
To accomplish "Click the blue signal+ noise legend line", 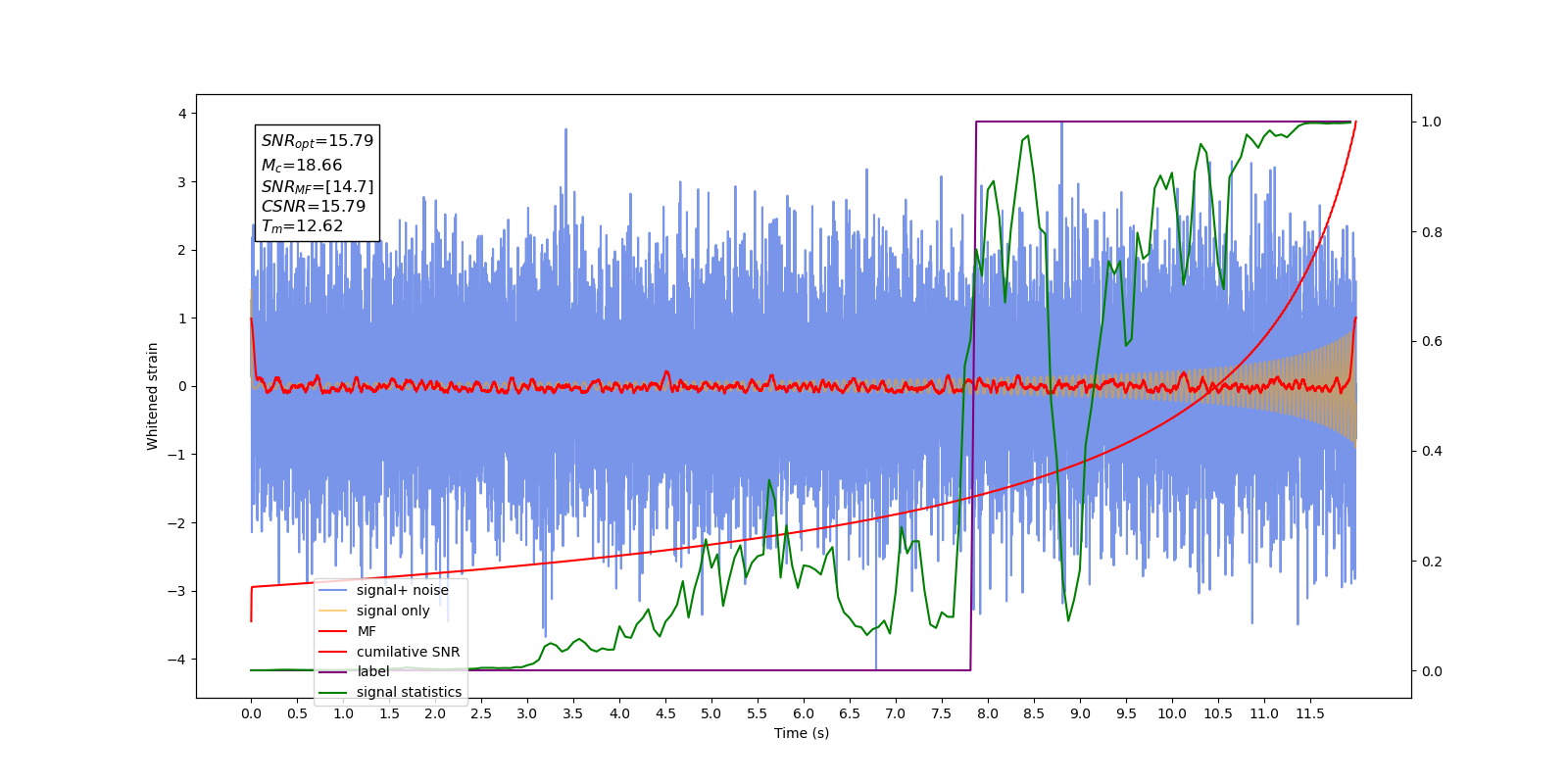I will pos(333,590).
